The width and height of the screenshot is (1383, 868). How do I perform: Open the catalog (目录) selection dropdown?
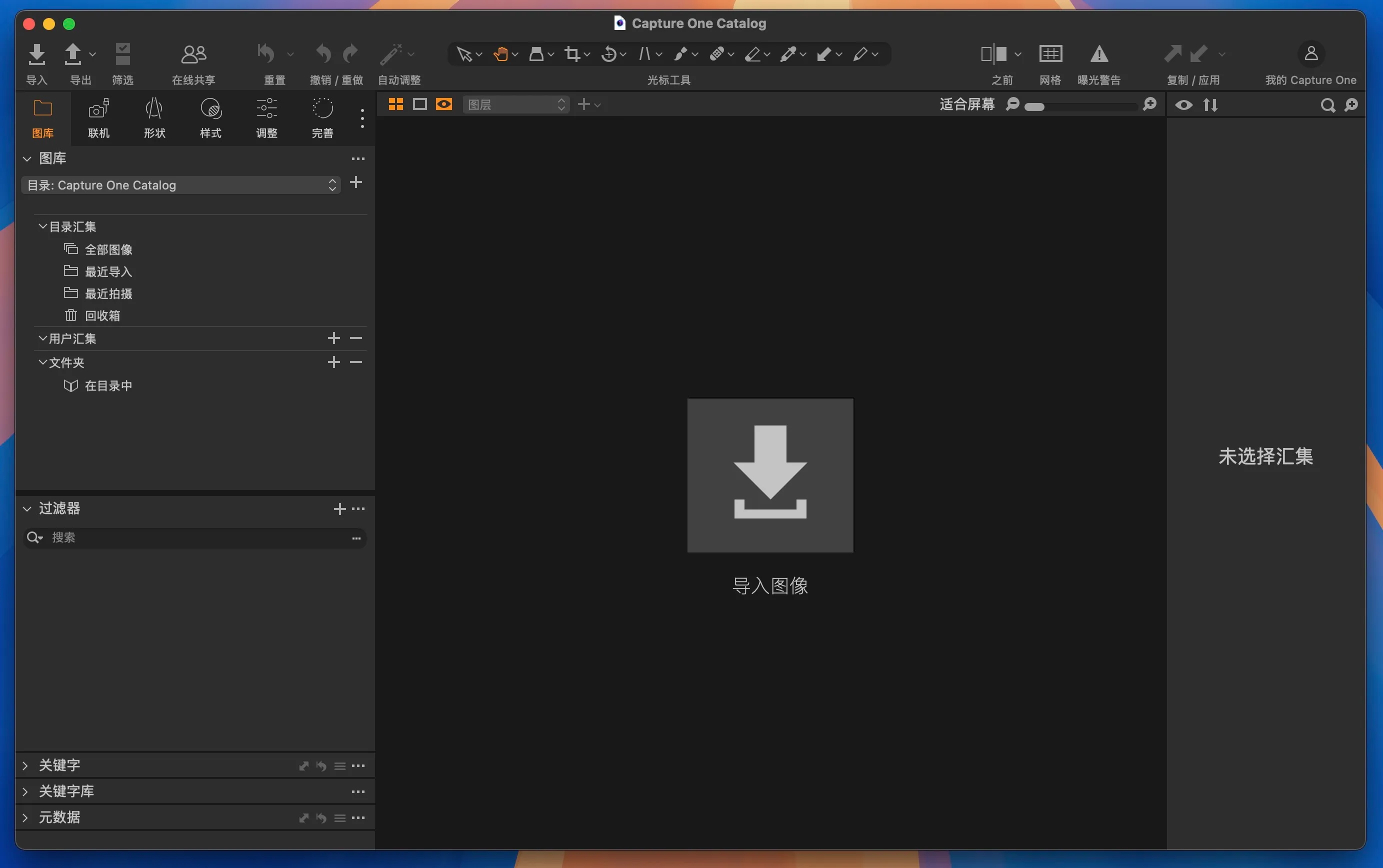181,185
